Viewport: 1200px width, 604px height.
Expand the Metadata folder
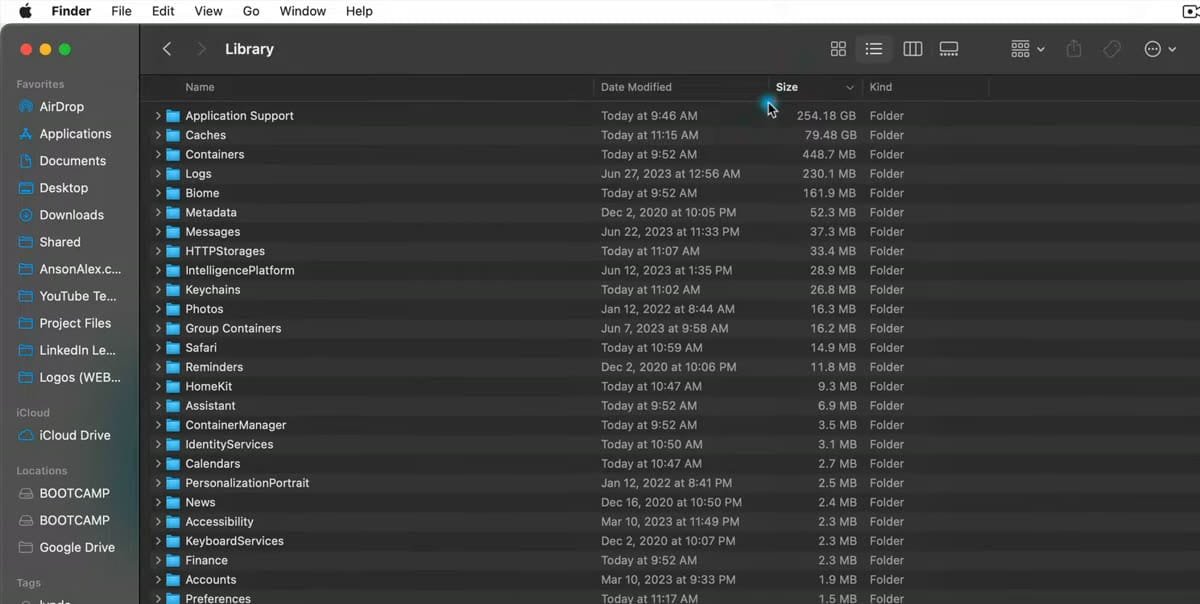(158, 212)
